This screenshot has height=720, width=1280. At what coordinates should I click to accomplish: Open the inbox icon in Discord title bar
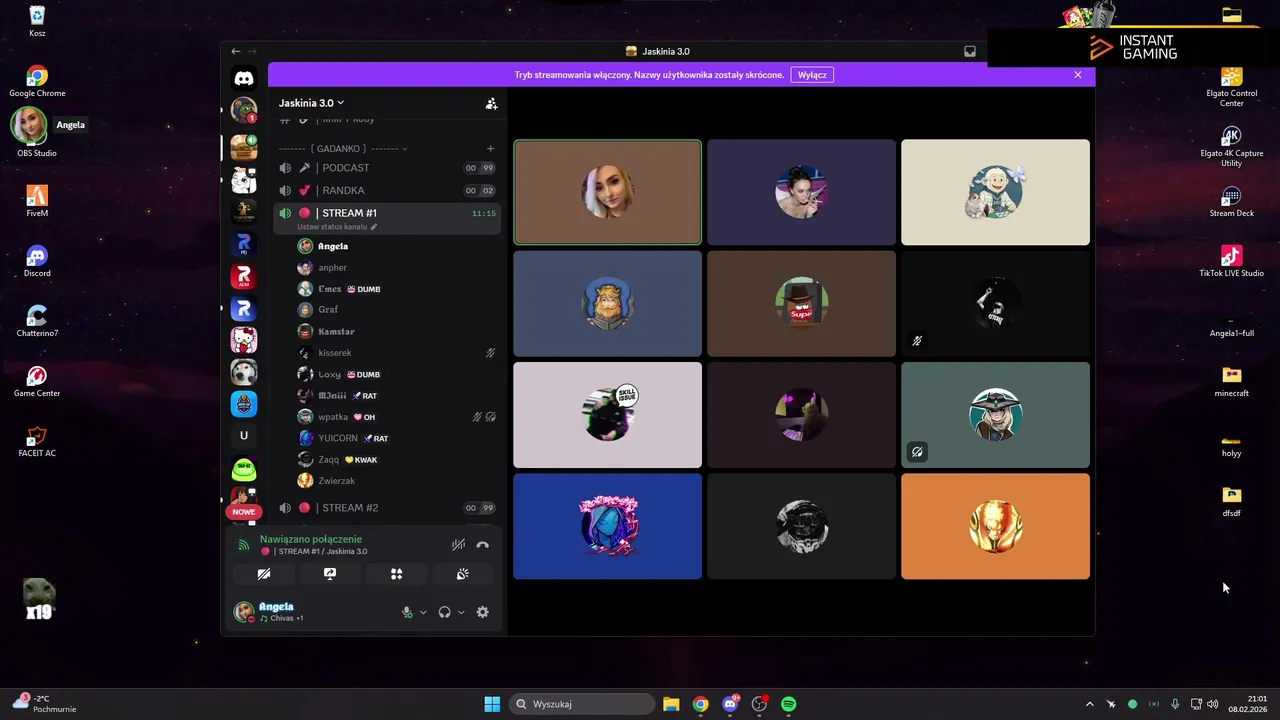pyautogui.click(x=970, y=51)
